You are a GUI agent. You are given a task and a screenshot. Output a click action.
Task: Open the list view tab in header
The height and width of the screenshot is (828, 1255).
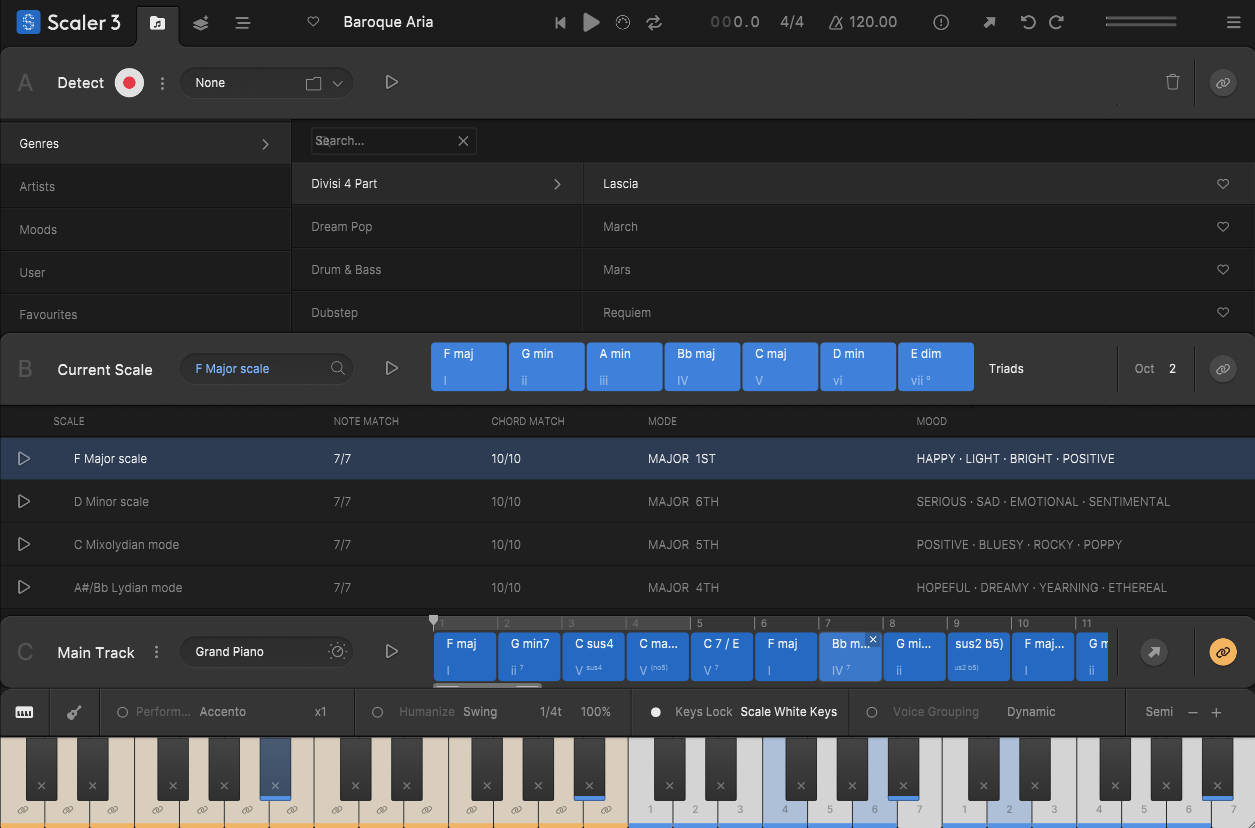[243, 23]
